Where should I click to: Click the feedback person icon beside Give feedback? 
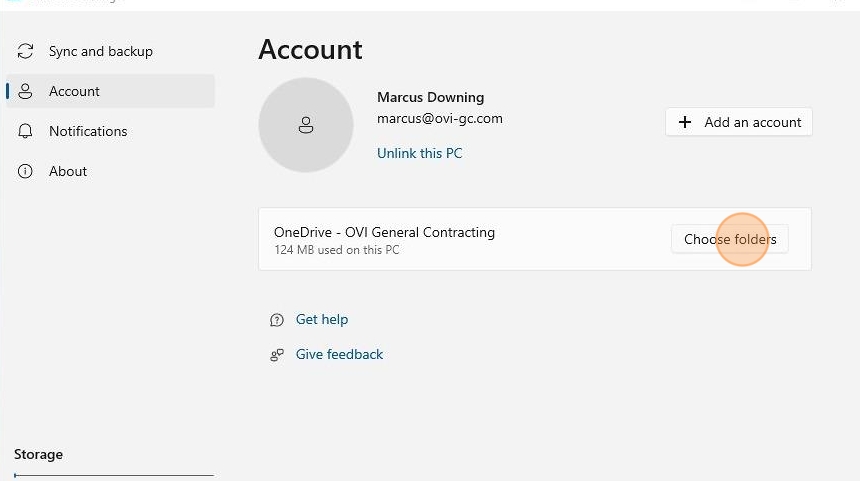pos(277,355)
